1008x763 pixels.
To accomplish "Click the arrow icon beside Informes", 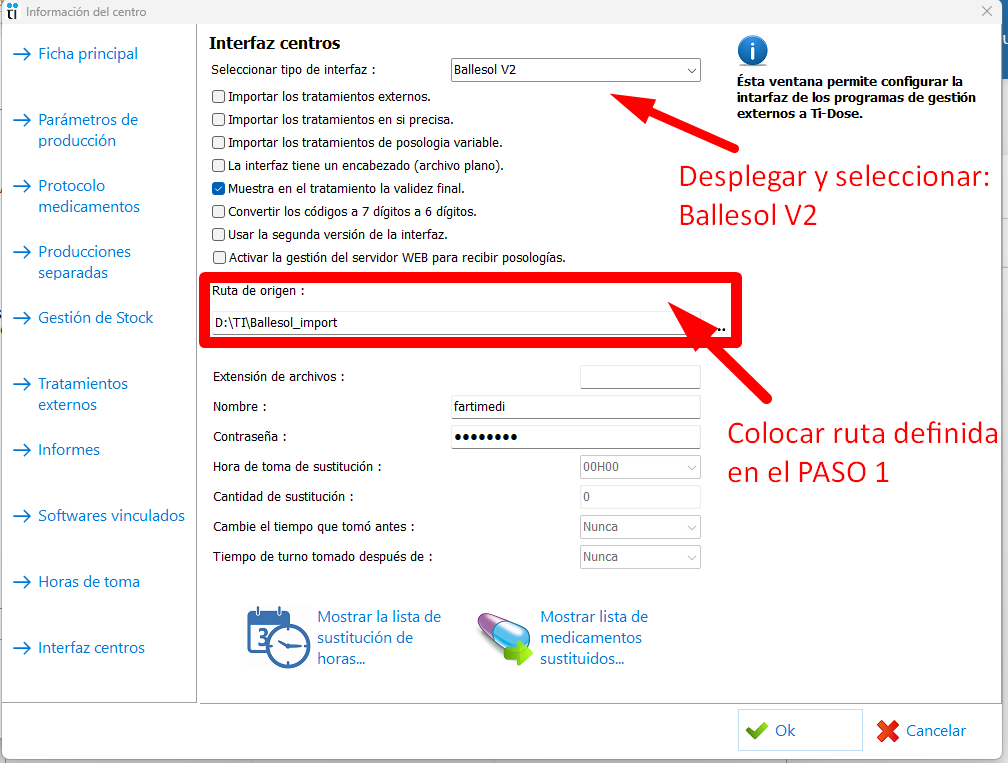I will coord(21,450).
